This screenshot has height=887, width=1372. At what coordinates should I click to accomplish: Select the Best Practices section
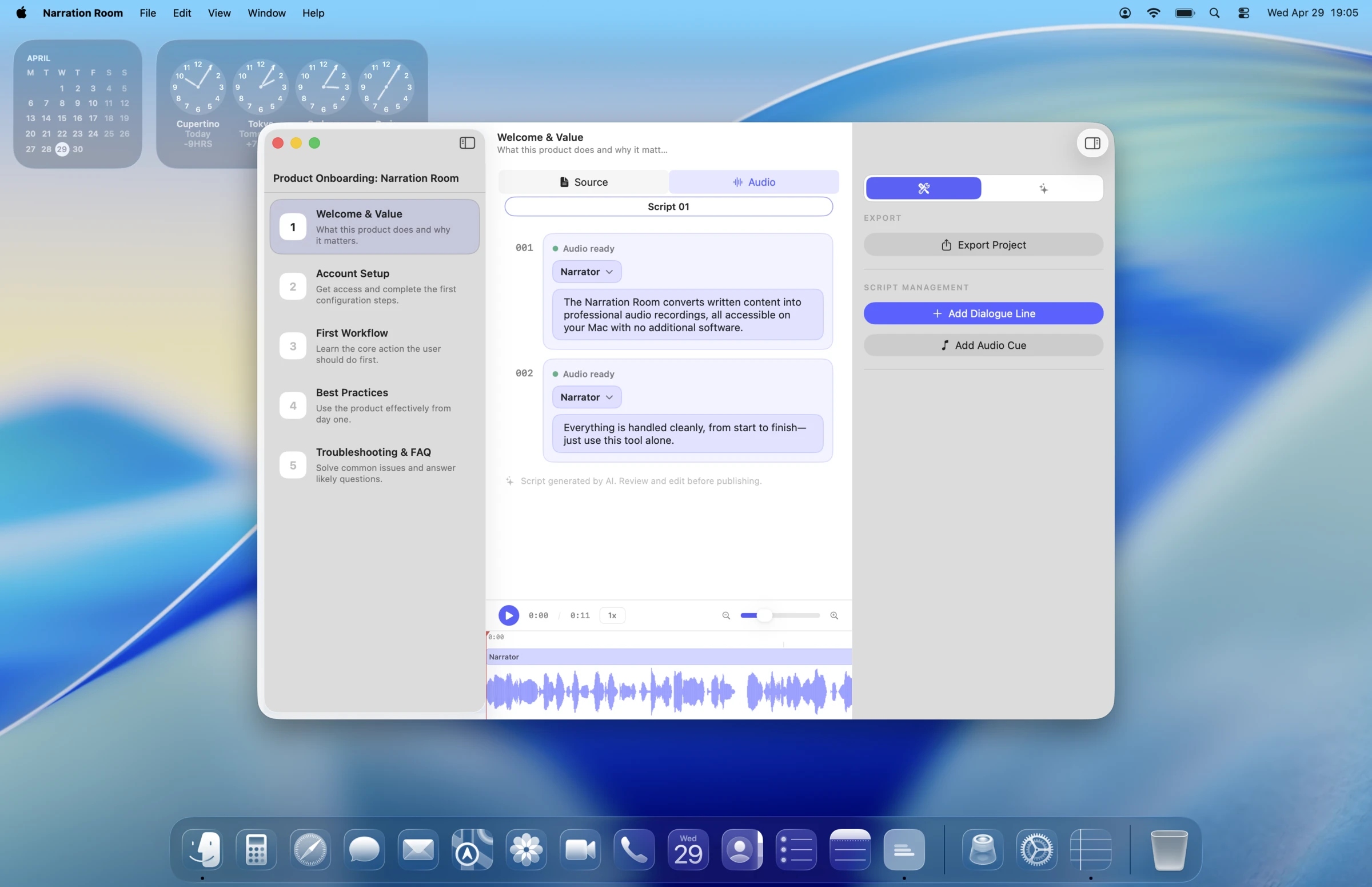(374, 405)
